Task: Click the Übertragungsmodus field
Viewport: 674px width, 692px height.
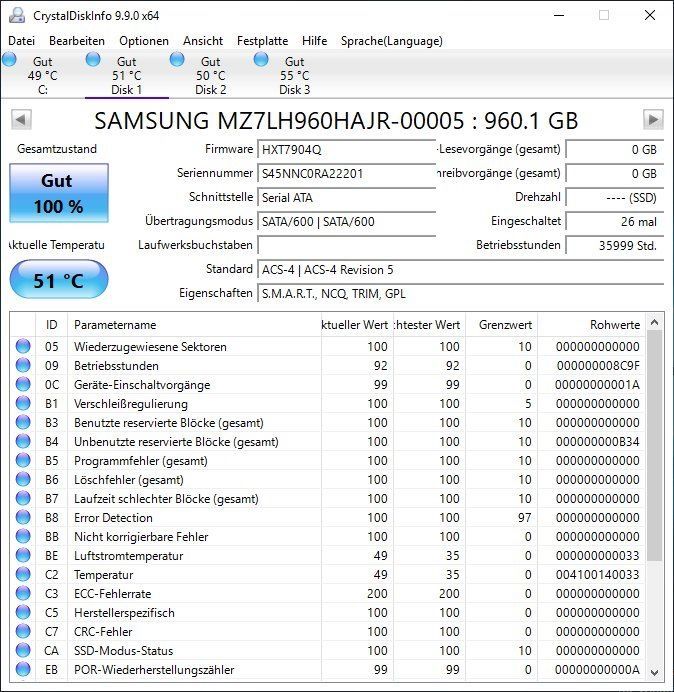Action: (x=346, y=221)
